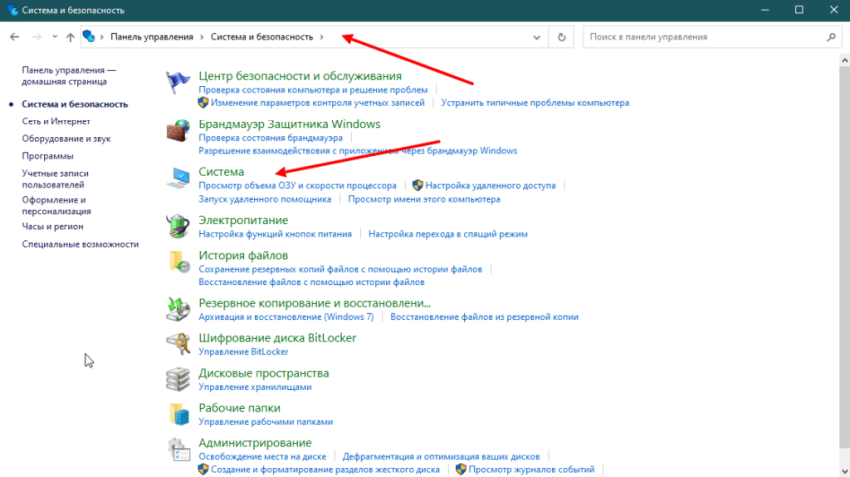Open Администрирование heading

coord(255,443)
